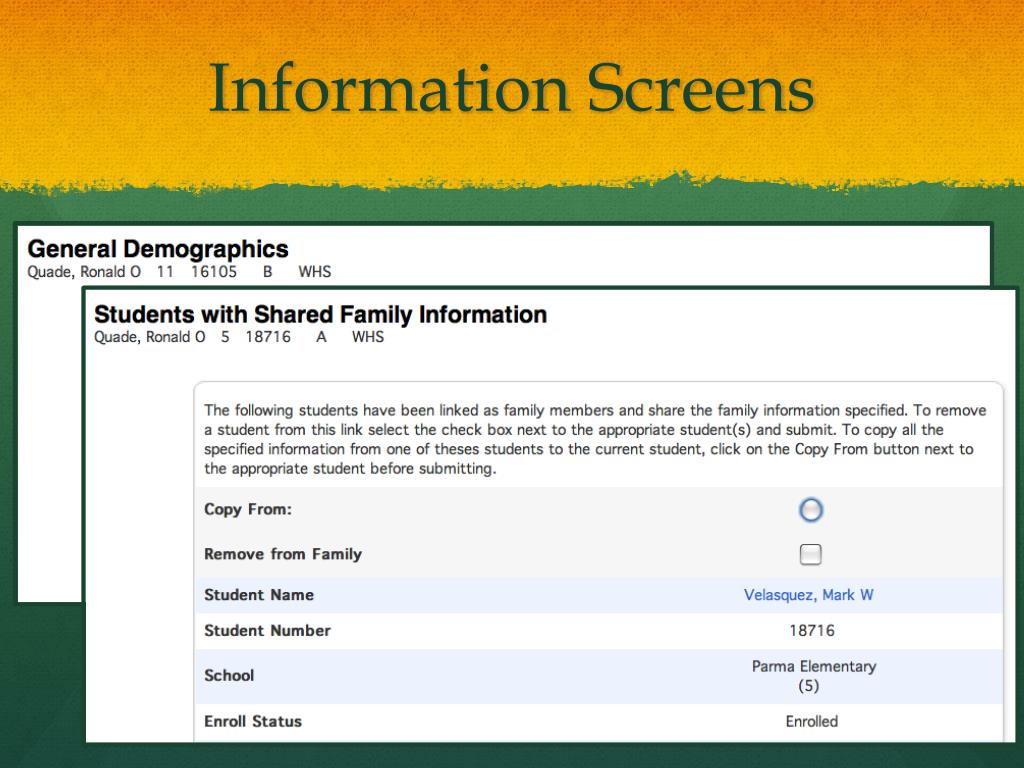
Task: Click the Parma Elementary school value
Action: [813, 667]
